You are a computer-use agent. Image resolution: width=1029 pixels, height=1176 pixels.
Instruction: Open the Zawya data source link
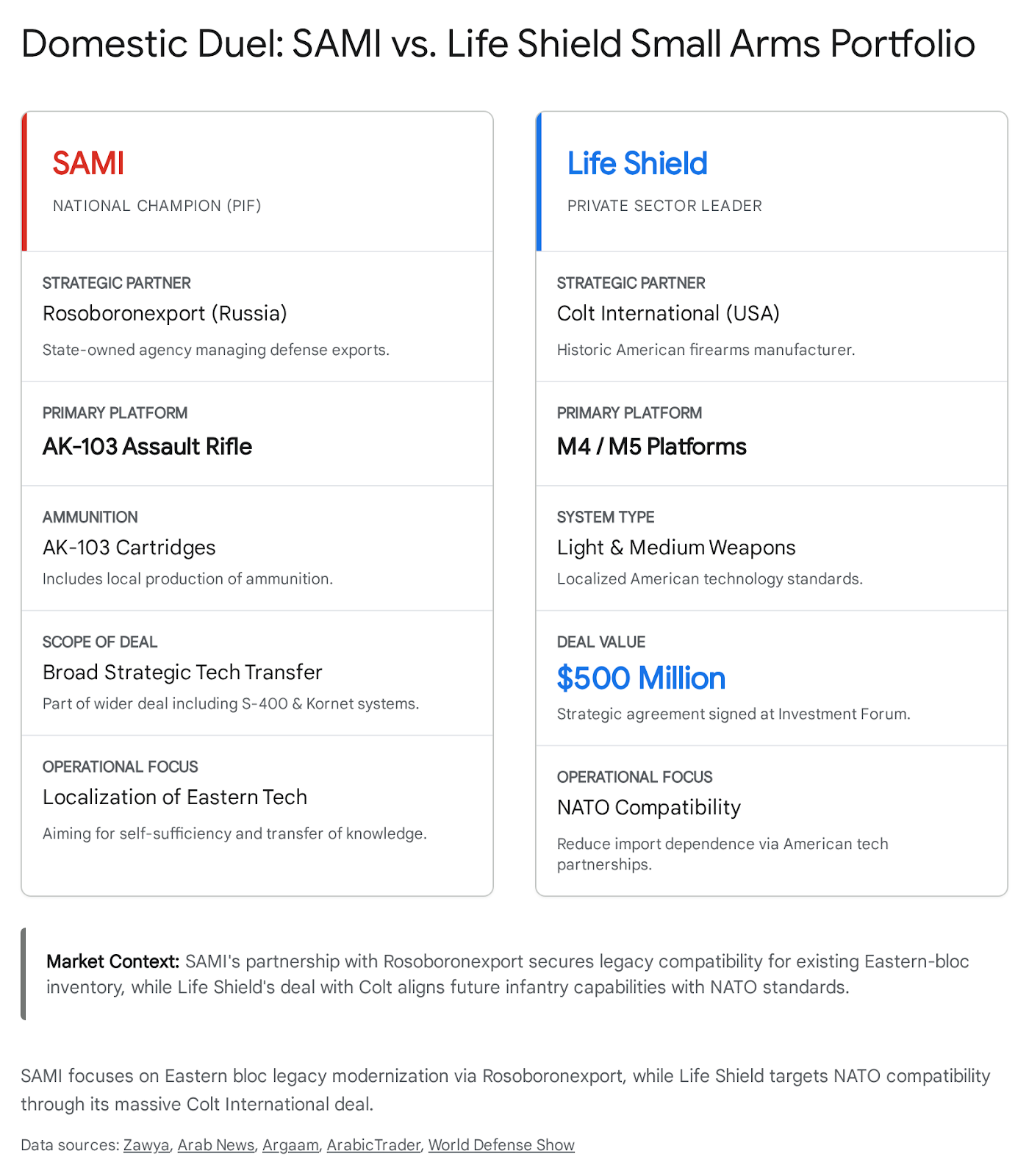pyautogui.click(x=146, y=1145)
